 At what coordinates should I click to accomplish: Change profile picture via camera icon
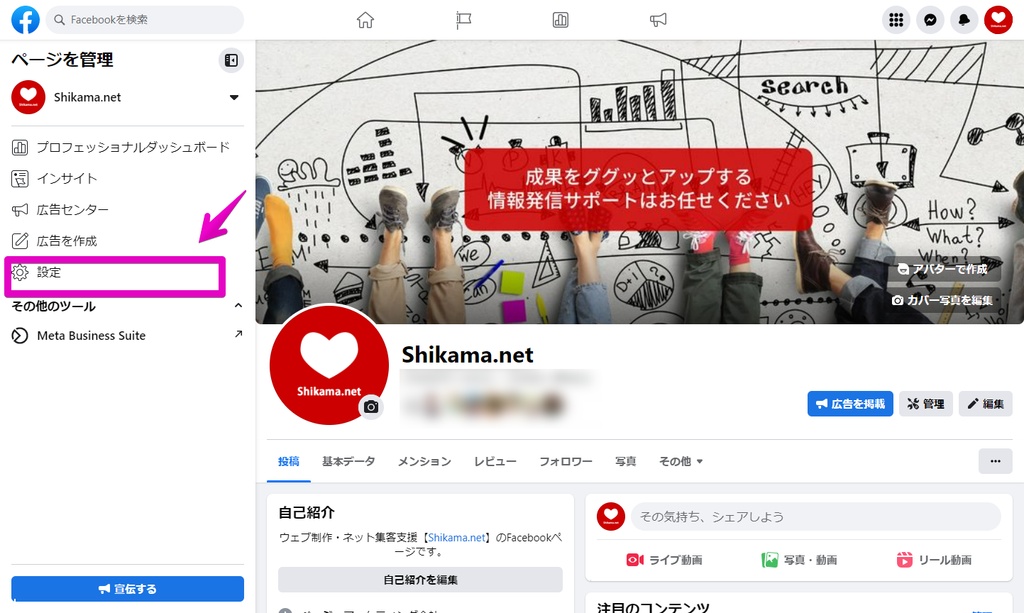[x=371, y=407]
